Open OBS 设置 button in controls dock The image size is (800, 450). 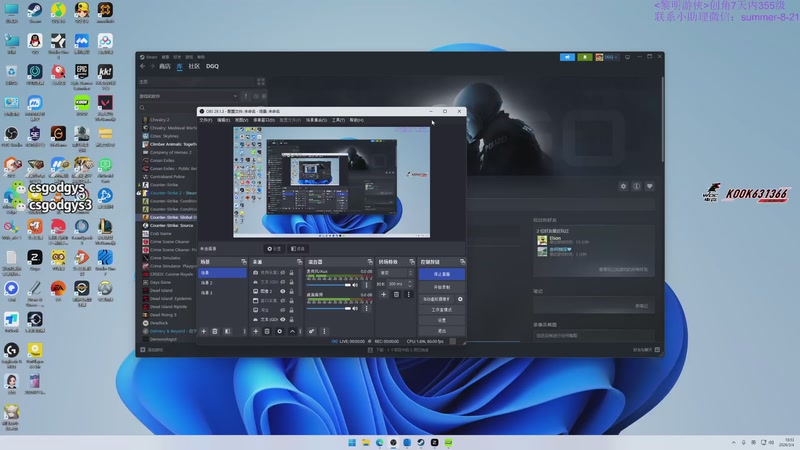click(441, 320)
